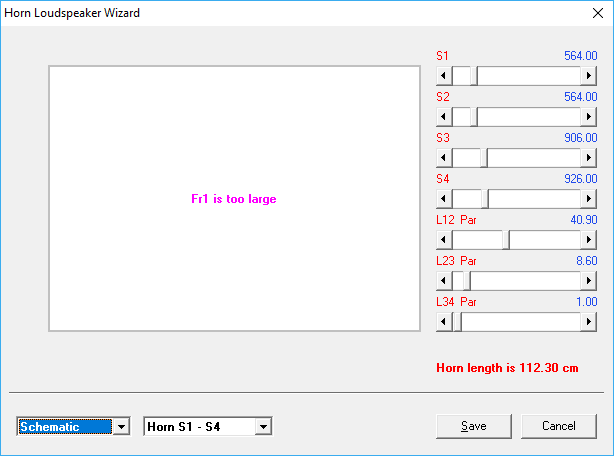
Task: Save the horn wizard settings
Action: 474,426
